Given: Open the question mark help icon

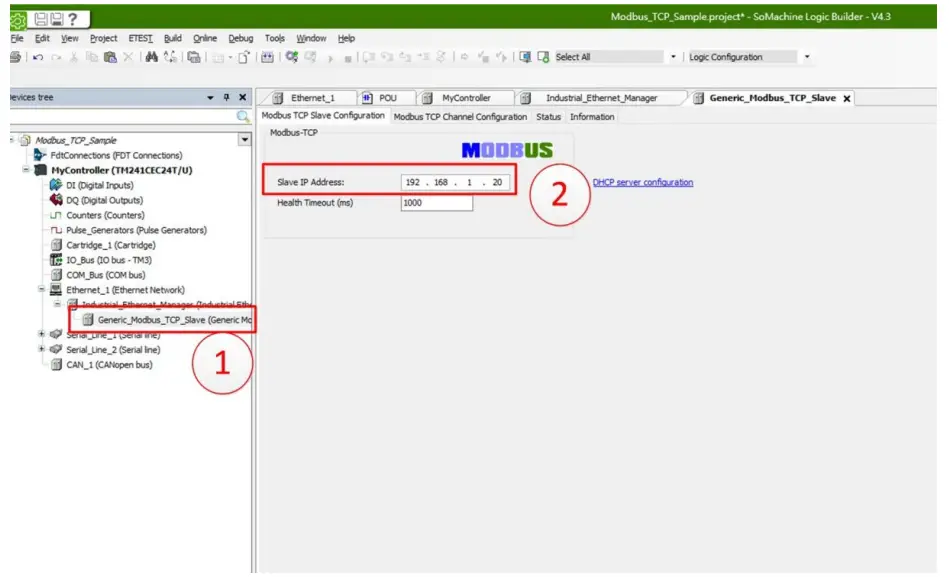Looking at the screenshot, I should 73,19.
